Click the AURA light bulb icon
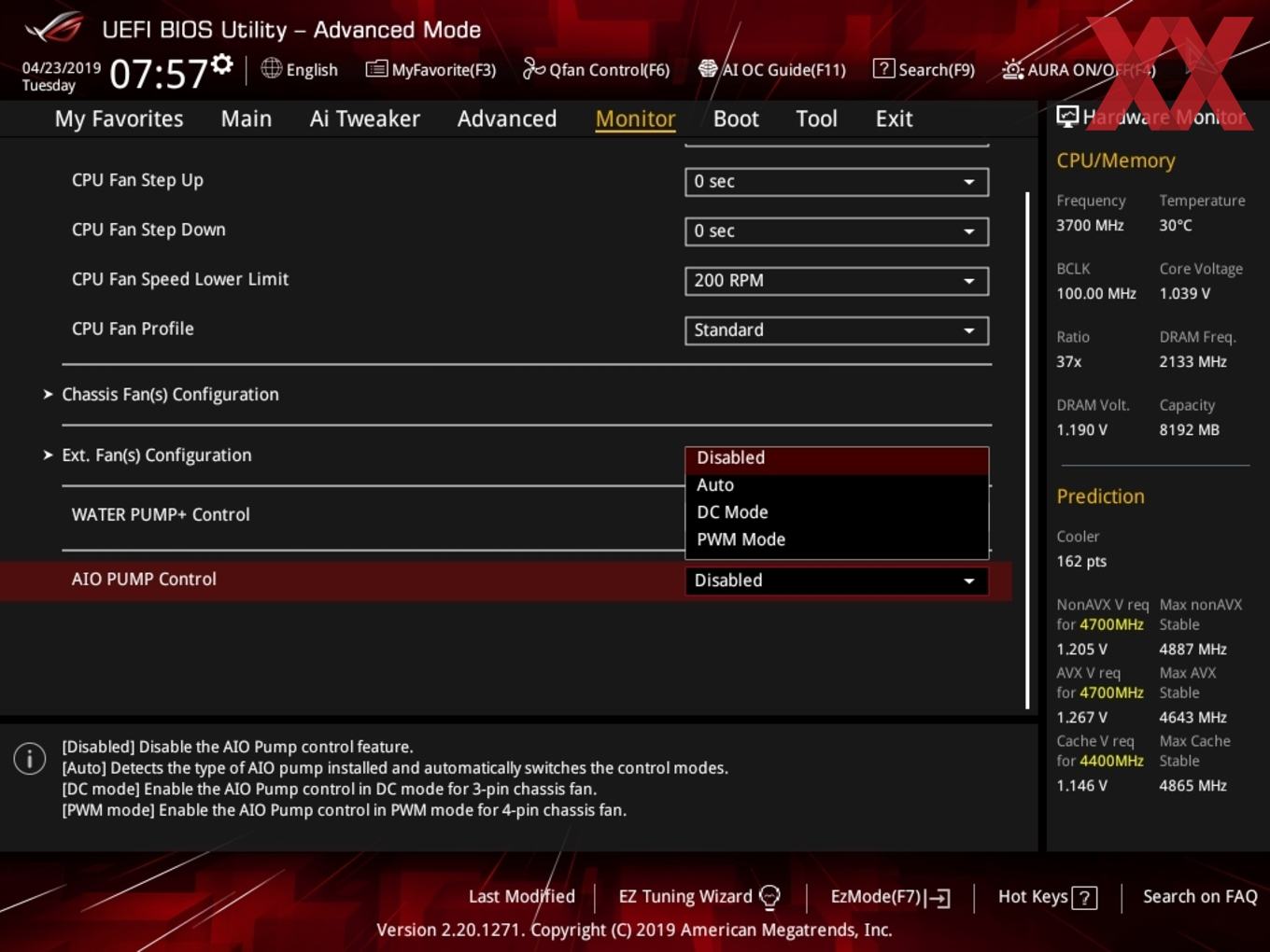The width and height of the screenshot is (1270, 952). [1012, 69]
